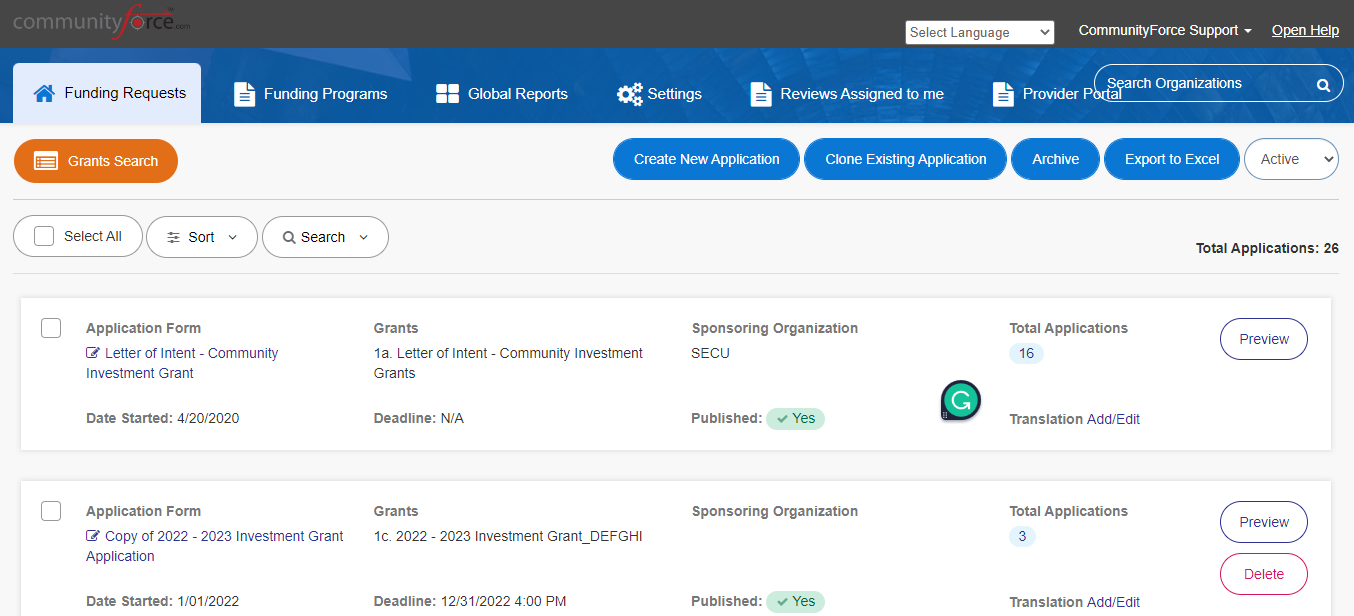The image size is (1354, 616).
Task: Click the edit icon beside Letter of Intent form
Action: point(93,353)
